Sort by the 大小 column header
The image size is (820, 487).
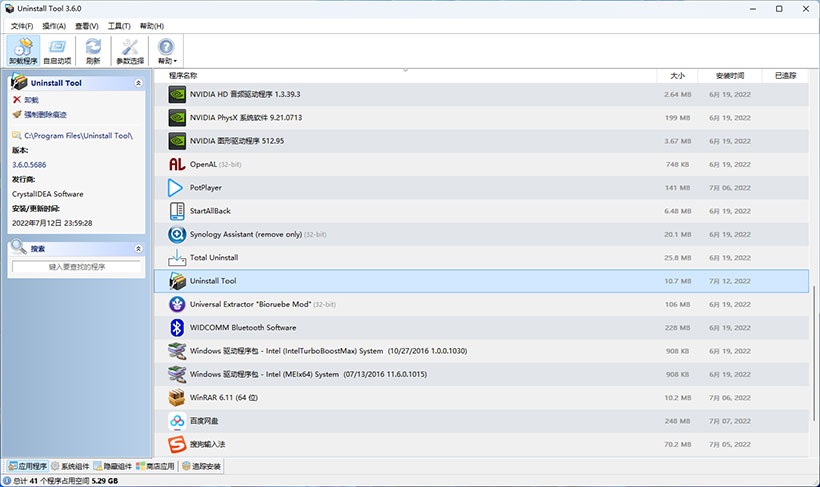(x=677, y=75)
